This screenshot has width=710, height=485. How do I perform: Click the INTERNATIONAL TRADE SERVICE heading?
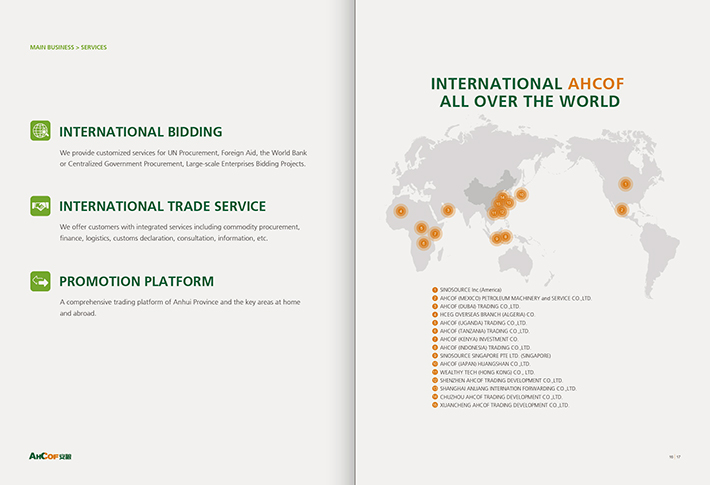162,206
